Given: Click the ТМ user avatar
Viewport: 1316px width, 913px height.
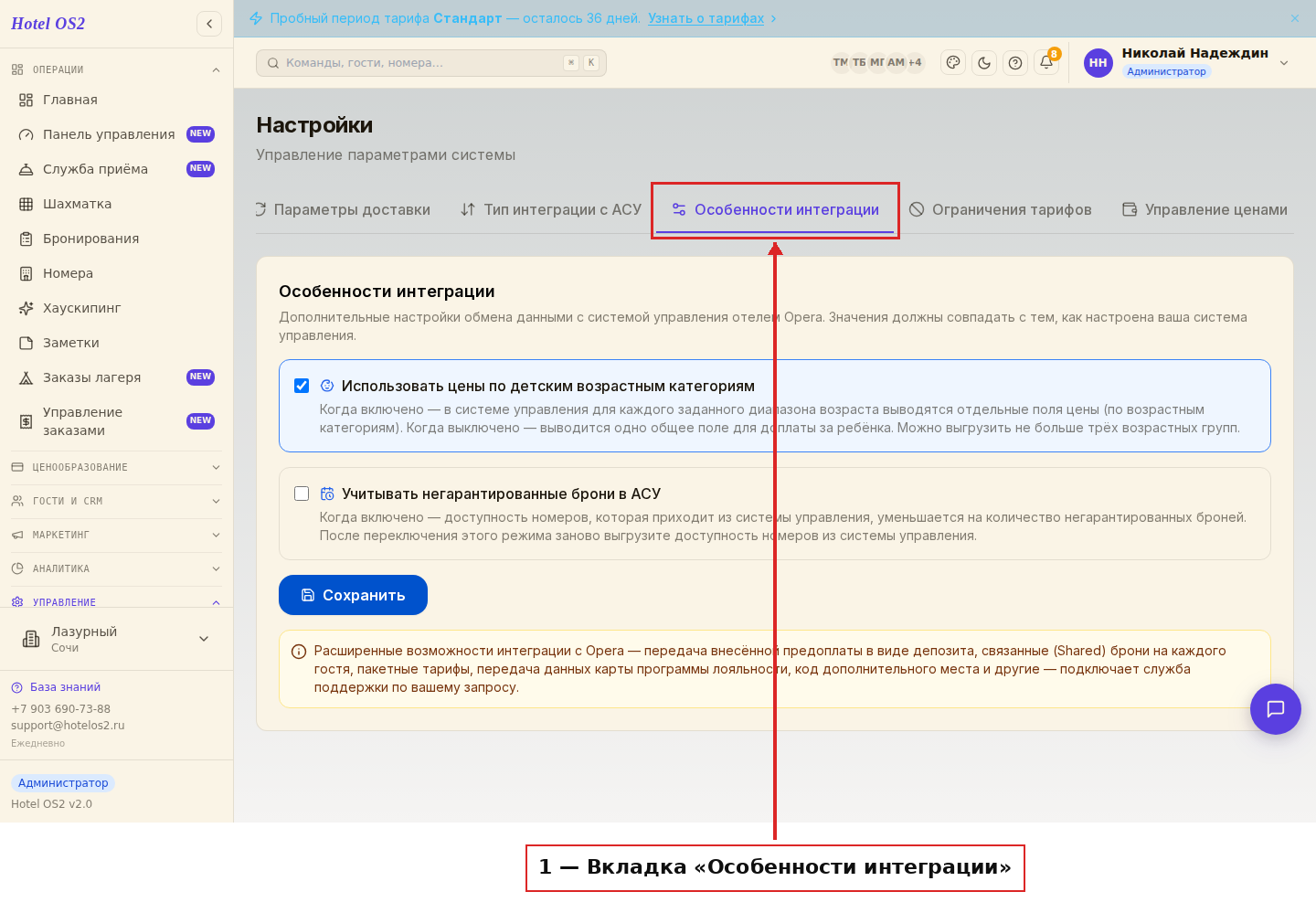Looking at the screenshot, I should click(841, 63).
